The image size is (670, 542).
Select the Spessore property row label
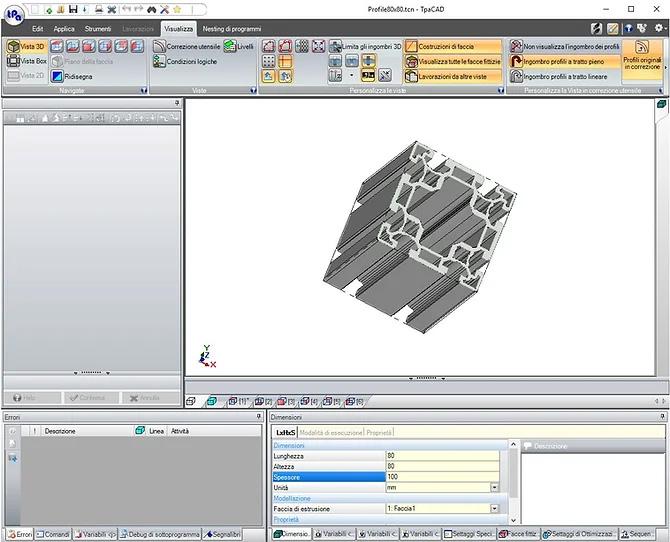(x=329, y=477)
